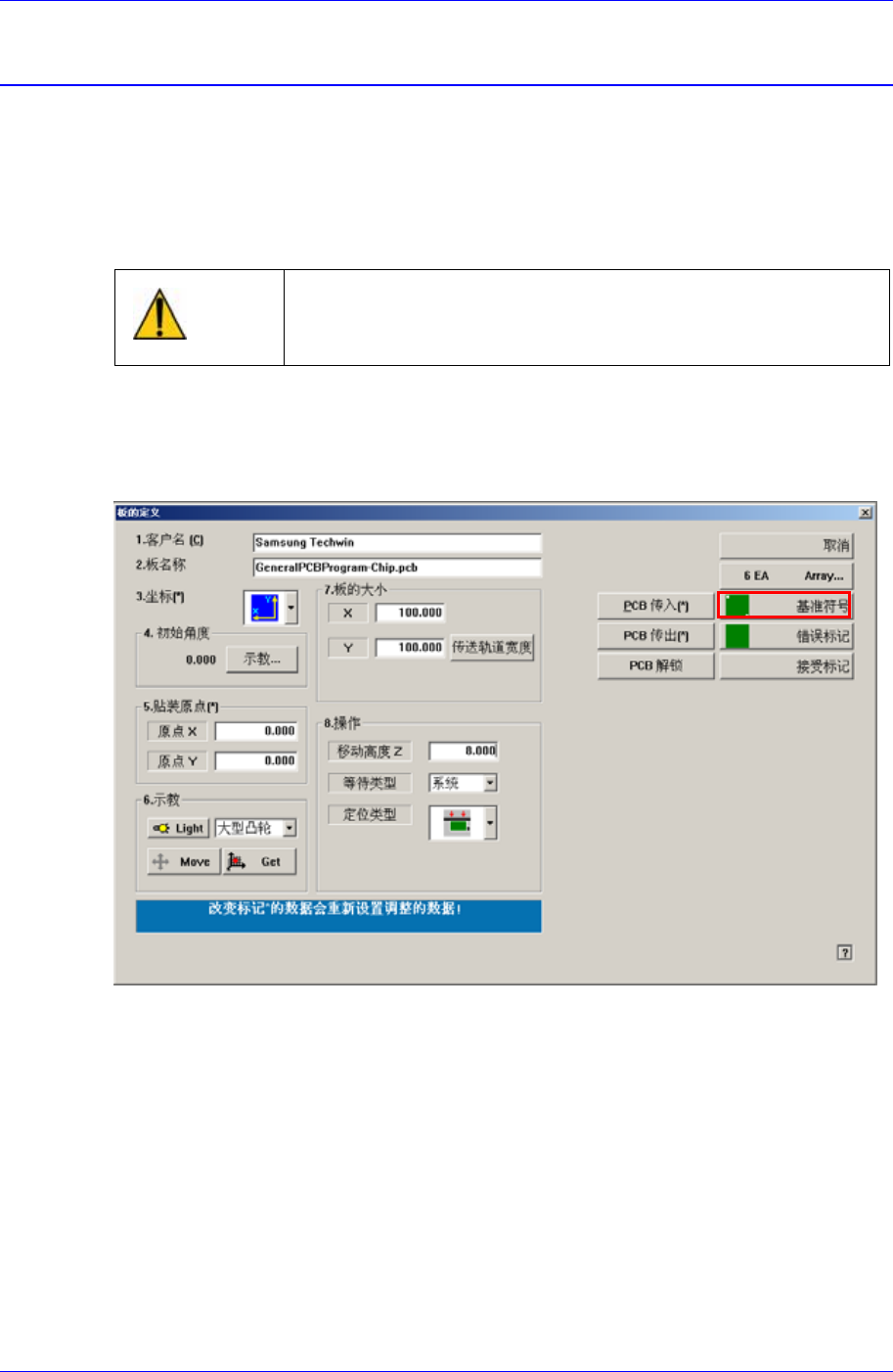Image resolution: width=893 pixels, height=1372 pixels.
Task: Open the coordinate system dropdown arrow
Action: pyautogui.click(x=290, y=608)
